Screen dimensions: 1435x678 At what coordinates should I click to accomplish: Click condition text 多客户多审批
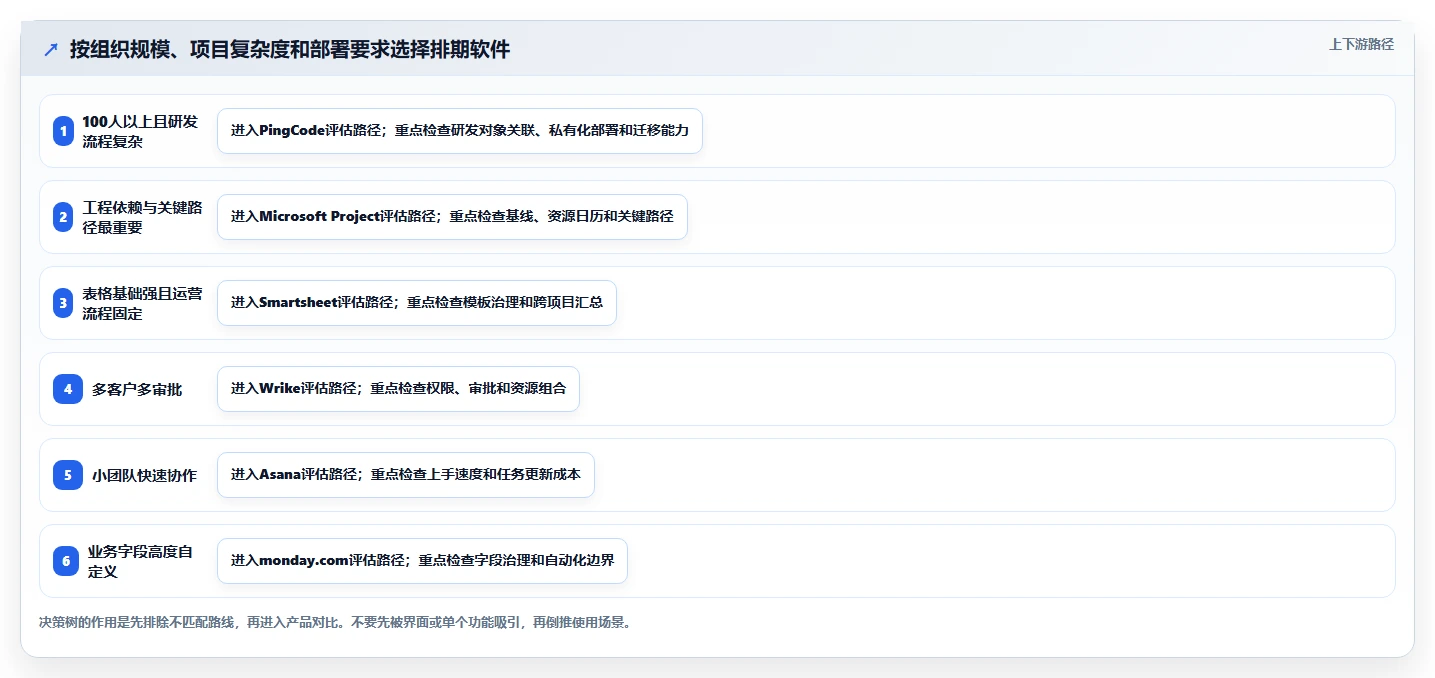pos(137,389)
